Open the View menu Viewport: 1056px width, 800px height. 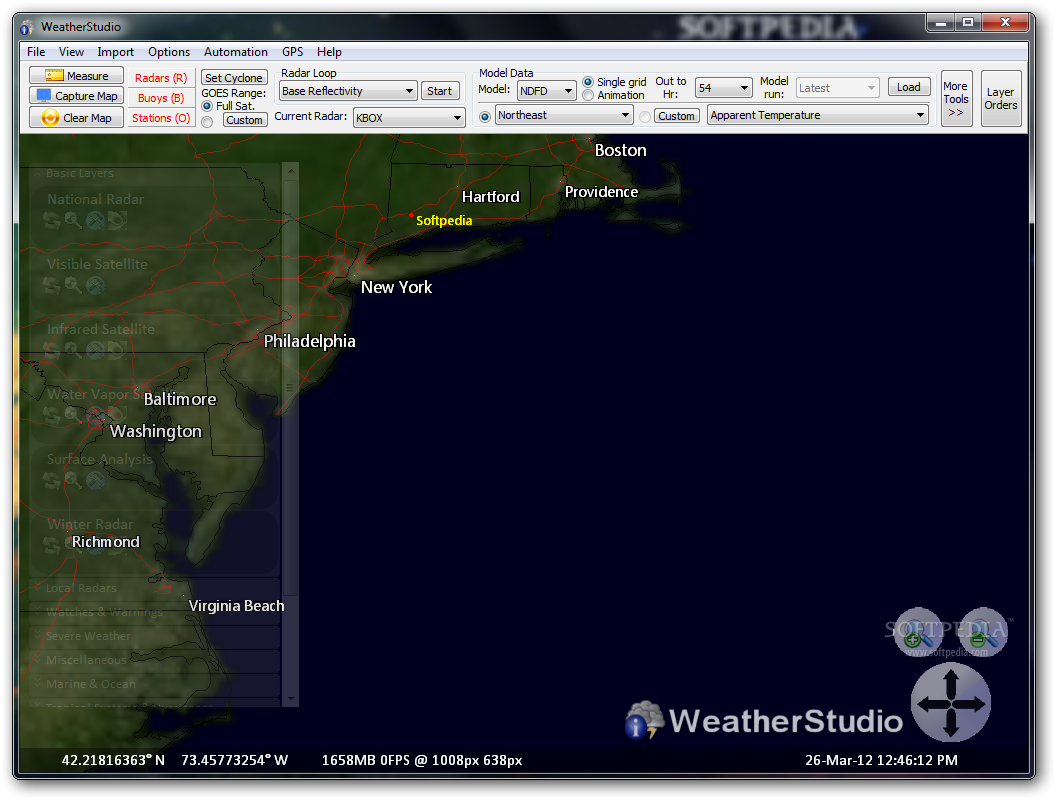coord(71,52)
